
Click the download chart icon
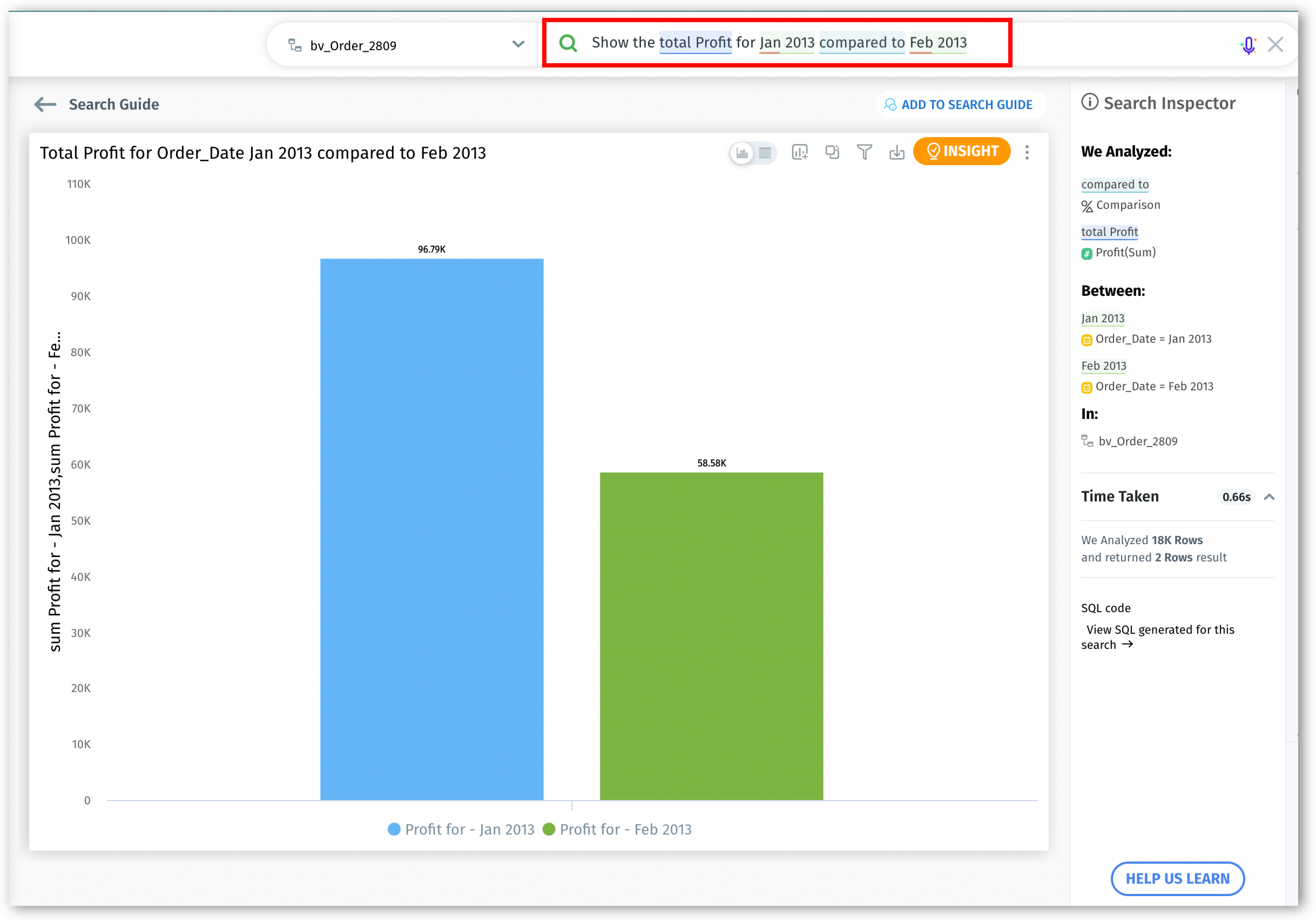(896, 152)
